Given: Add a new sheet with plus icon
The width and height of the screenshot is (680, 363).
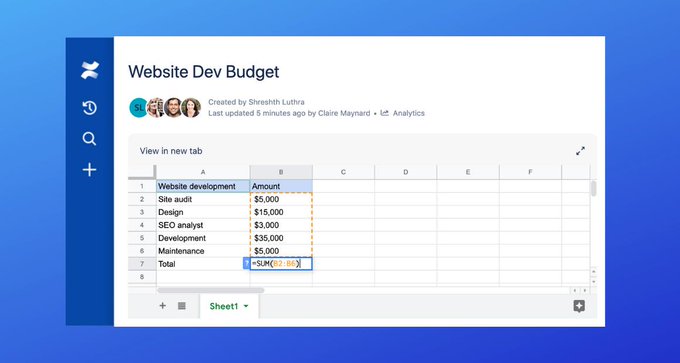Looking at the screenshot, I should tap(163, 306).
